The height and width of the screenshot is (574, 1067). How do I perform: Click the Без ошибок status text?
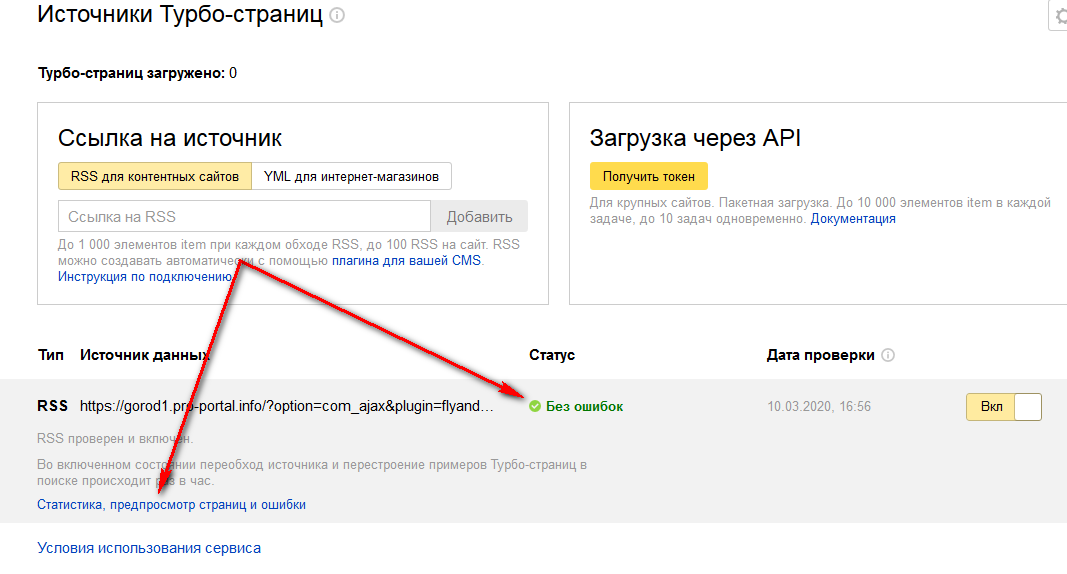click(584, 406)
